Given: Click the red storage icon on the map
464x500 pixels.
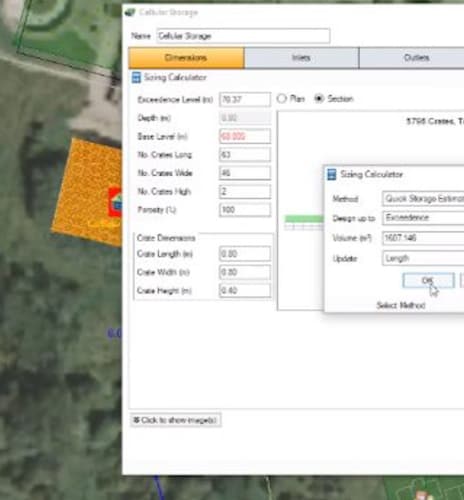Looking at the screenshot, I should pyautogui.click(x=115, y=202).
